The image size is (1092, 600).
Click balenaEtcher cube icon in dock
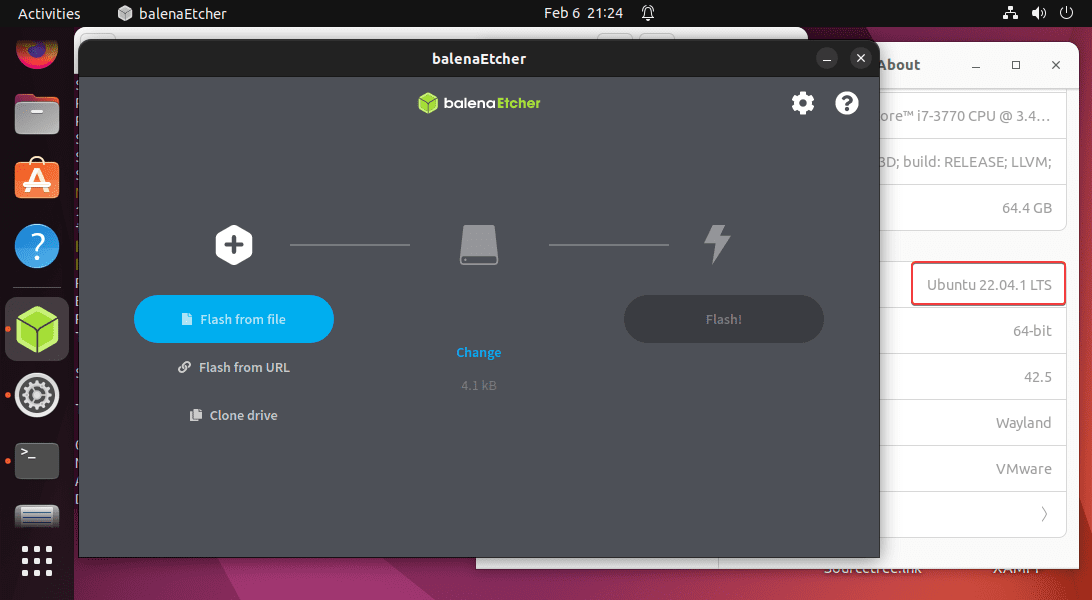pos(37,329)
